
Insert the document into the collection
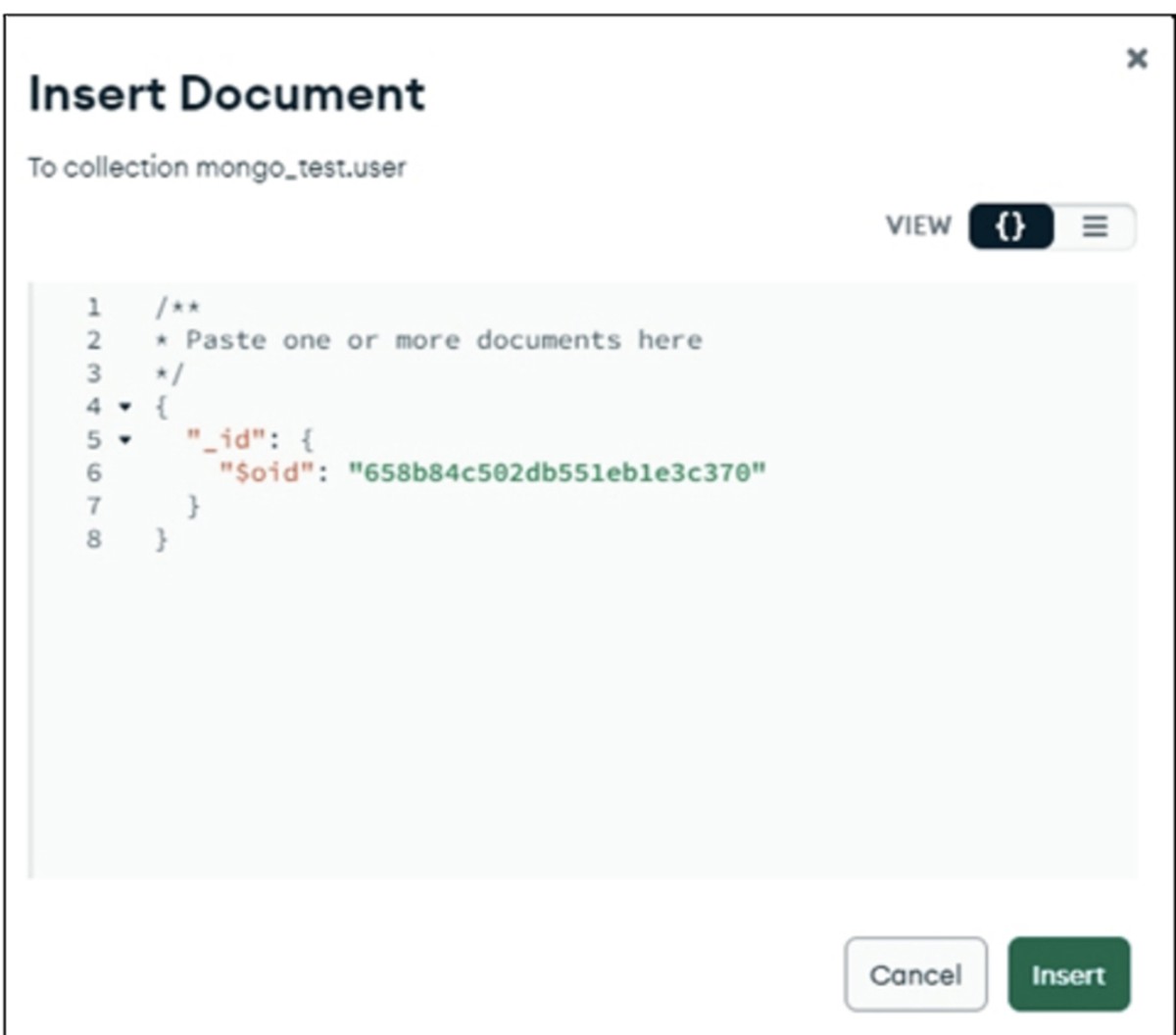click(x=1068, y=974)
